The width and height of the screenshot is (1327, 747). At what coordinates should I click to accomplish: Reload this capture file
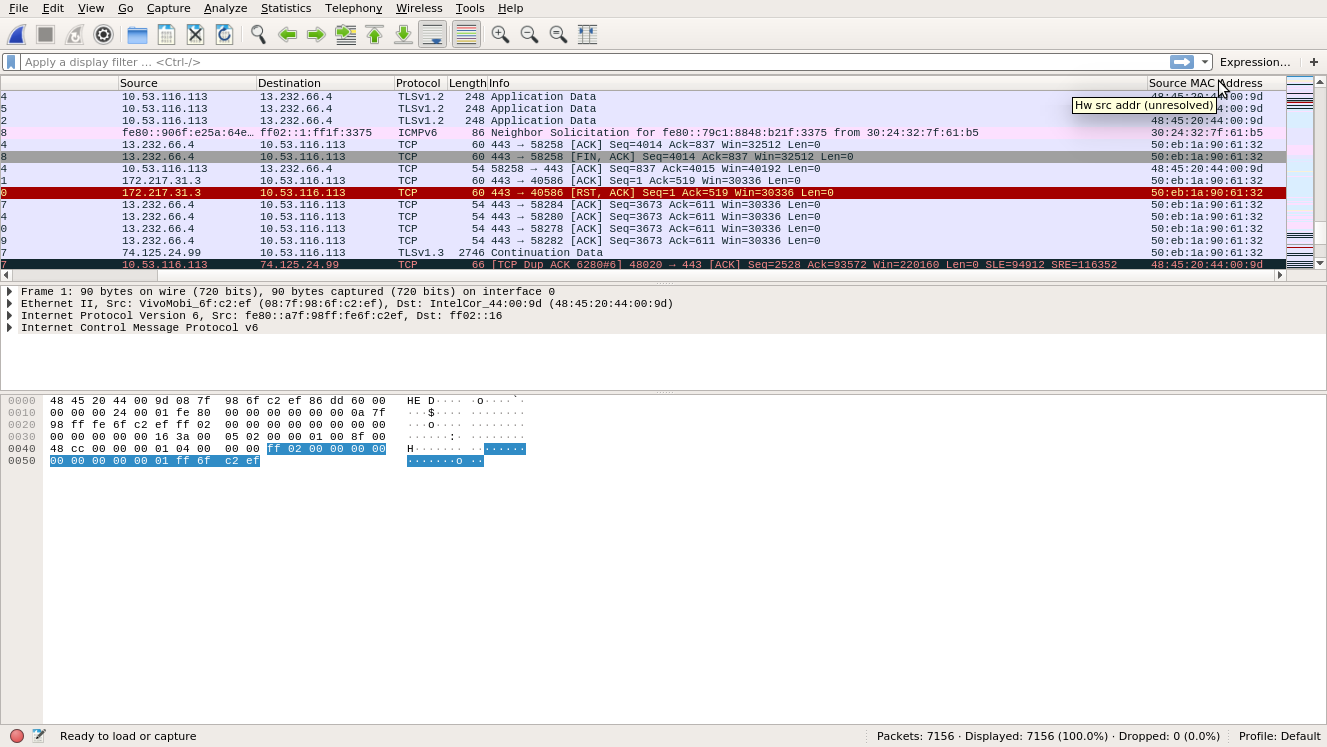pos(224,34)
